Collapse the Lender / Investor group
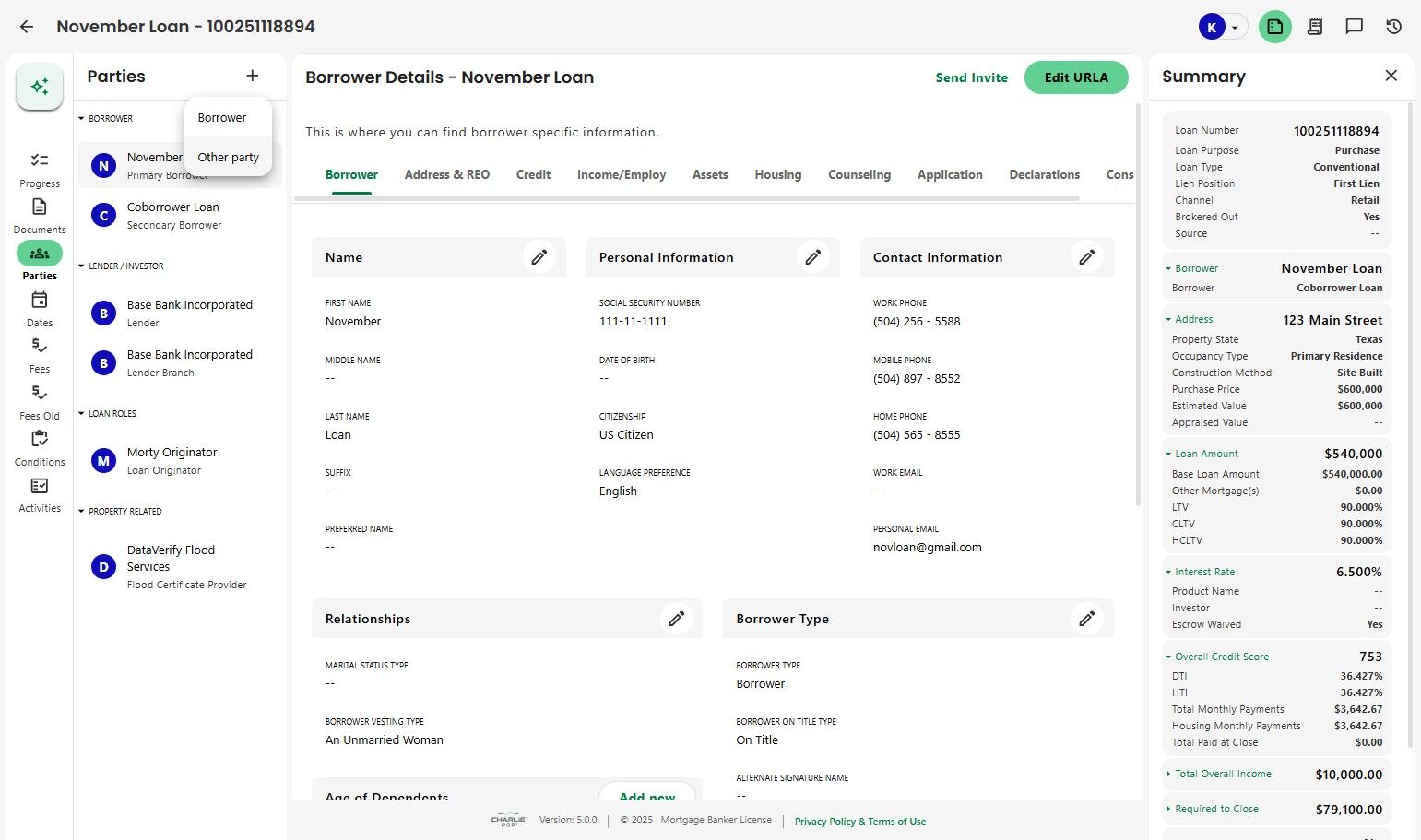Image resolution: width=1421 pixels, height=840 pixels. click(81, 266)
